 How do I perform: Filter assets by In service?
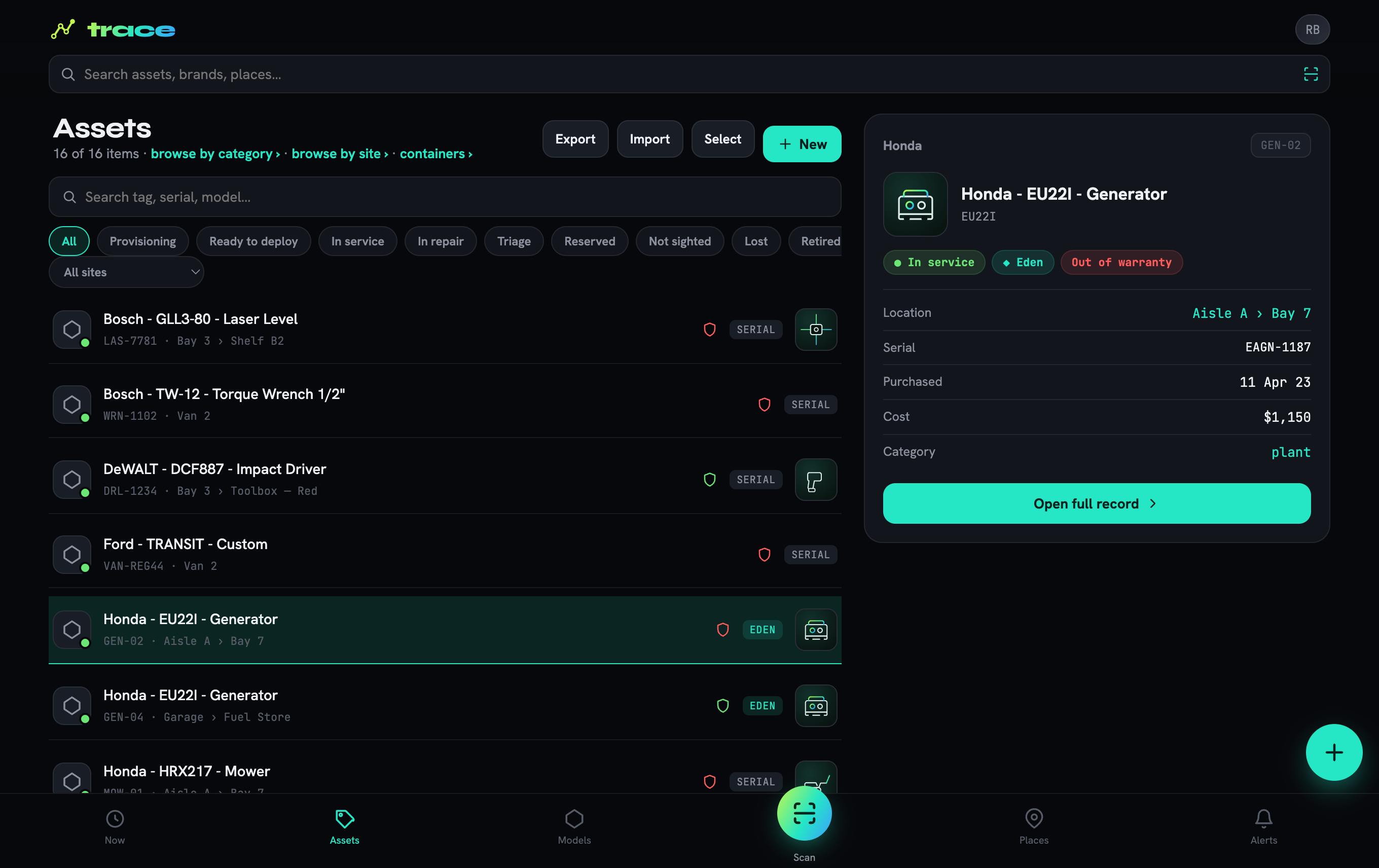[x=357, y=241]
